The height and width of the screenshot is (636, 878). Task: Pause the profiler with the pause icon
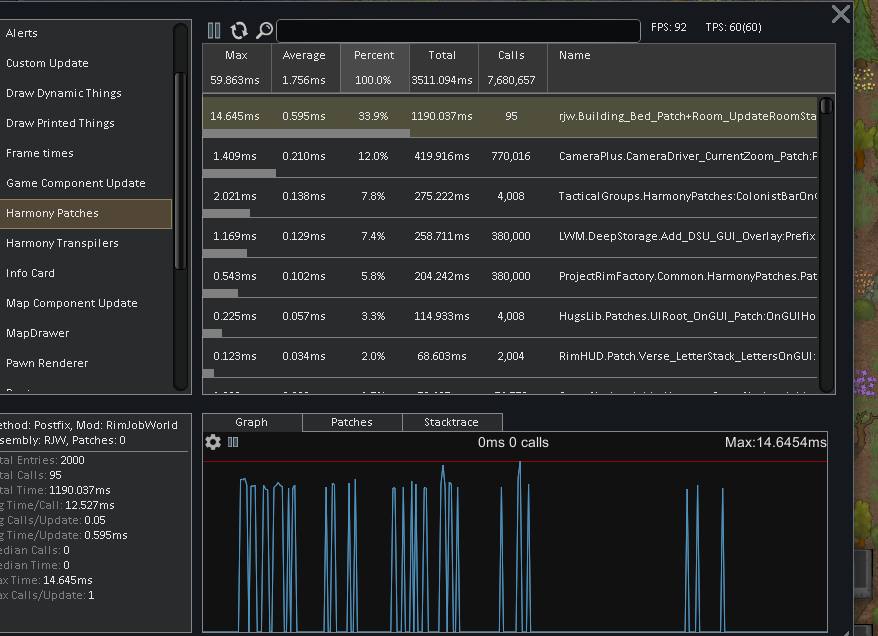click(214, 30)
